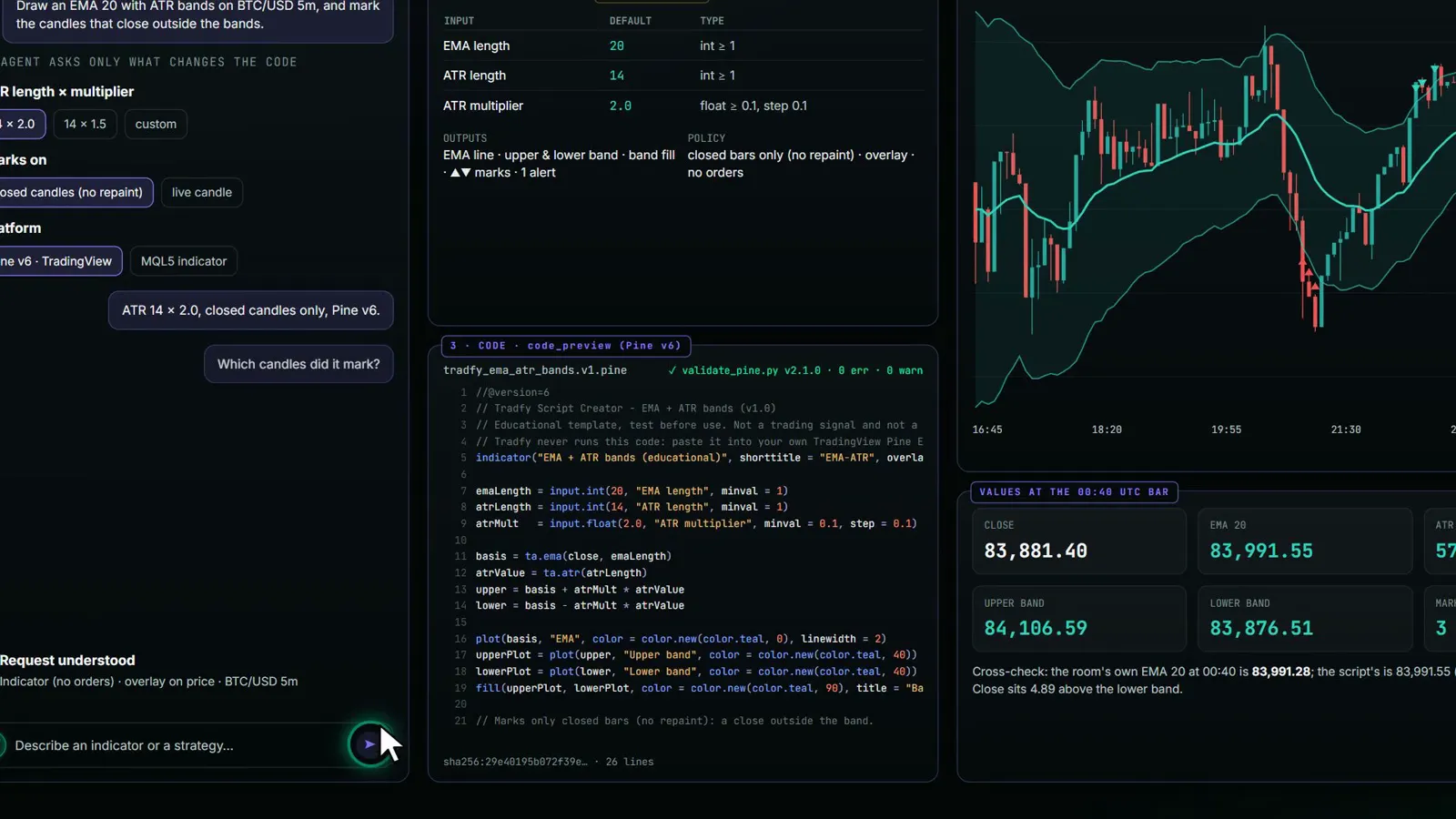Click the UPPER BAND value 84,106.59
The height and width of the screenshot is (819, 1456).
[1036, 628]
